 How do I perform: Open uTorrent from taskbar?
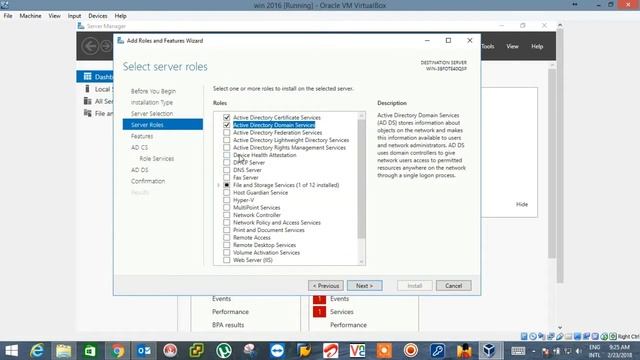224,351
